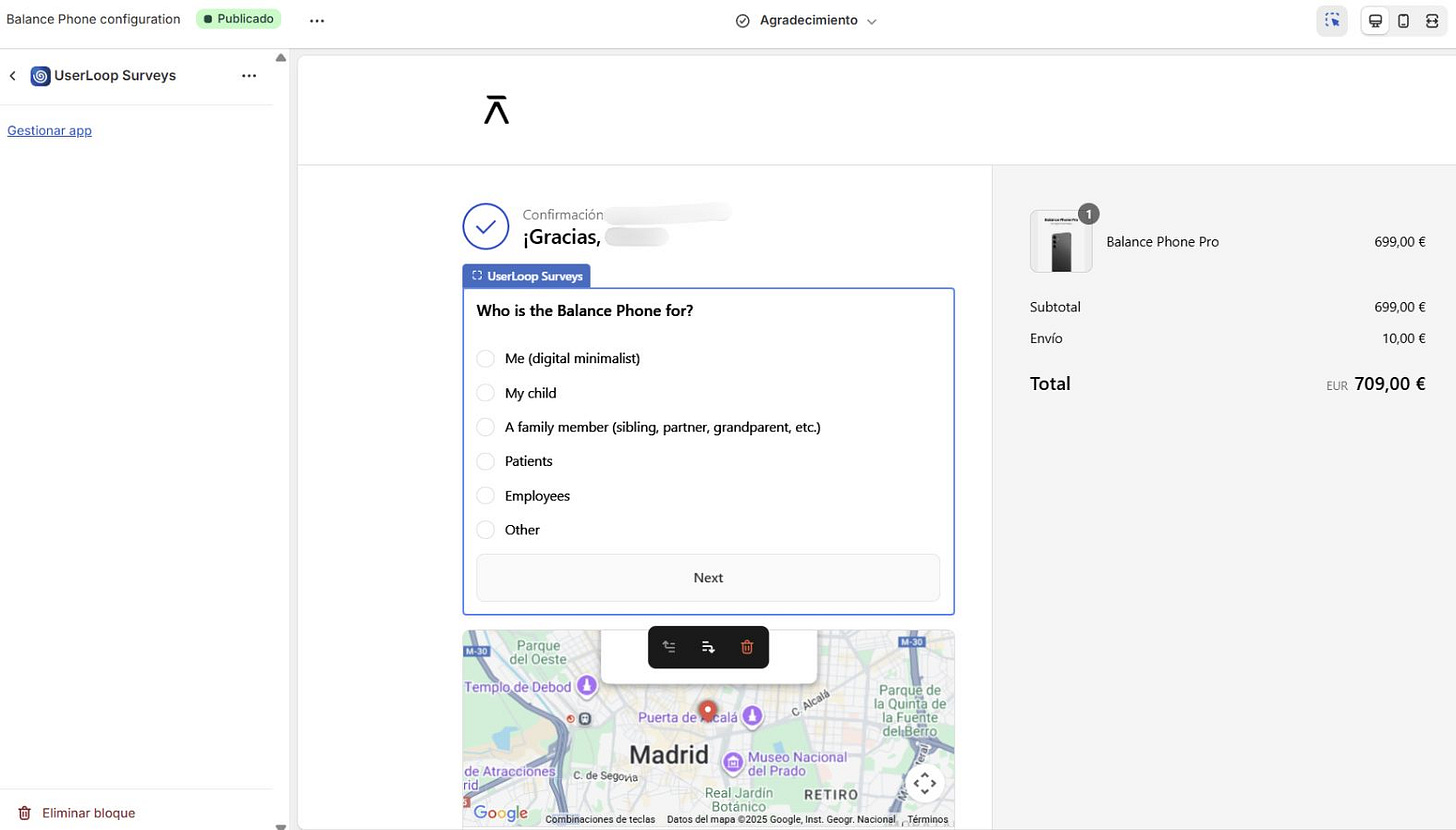Click the Publicado status badge
Image resolution: width=1456 pixels, height=830 pixels.
click(238, 19)
